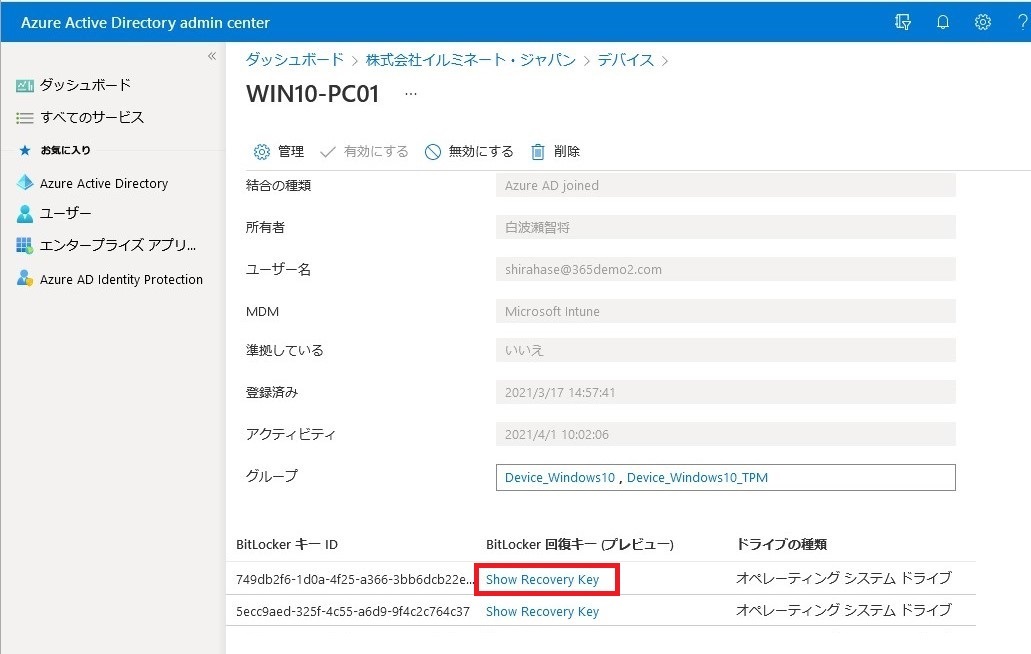Viewport: 1031px width, 654px height.
Task: Open the help question mark icon
Action: [x=1022, y=22]
